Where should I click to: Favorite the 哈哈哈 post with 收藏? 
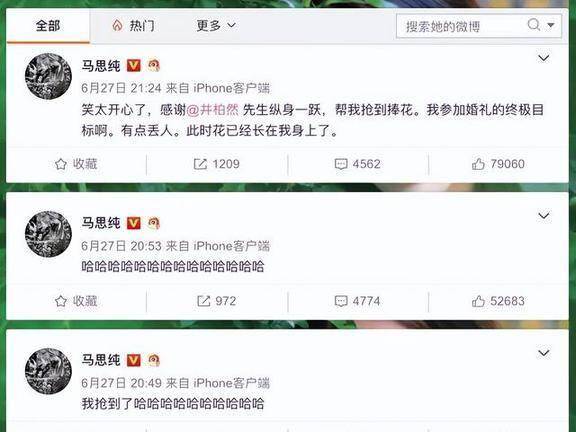[x=76, y=301]
